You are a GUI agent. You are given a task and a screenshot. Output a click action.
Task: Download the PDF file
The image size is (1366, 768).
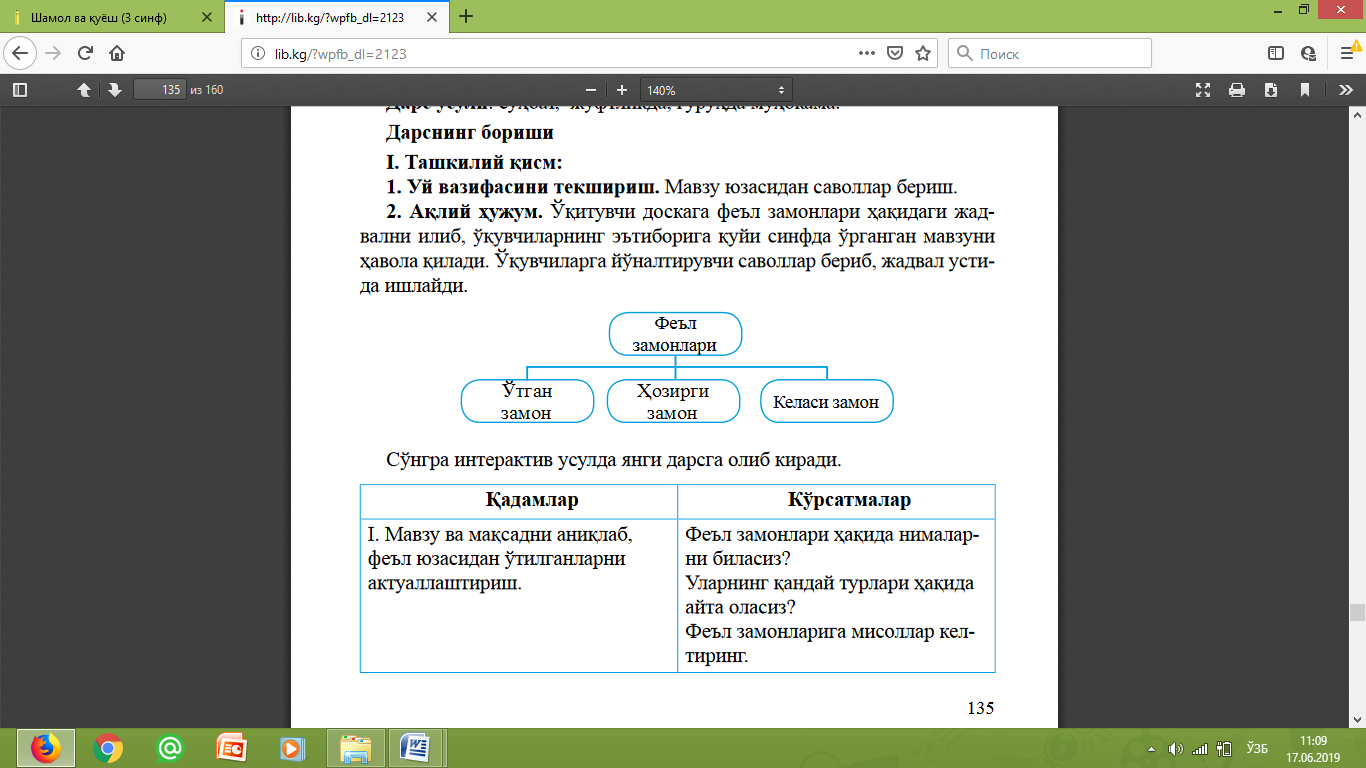coord(1271,90)
